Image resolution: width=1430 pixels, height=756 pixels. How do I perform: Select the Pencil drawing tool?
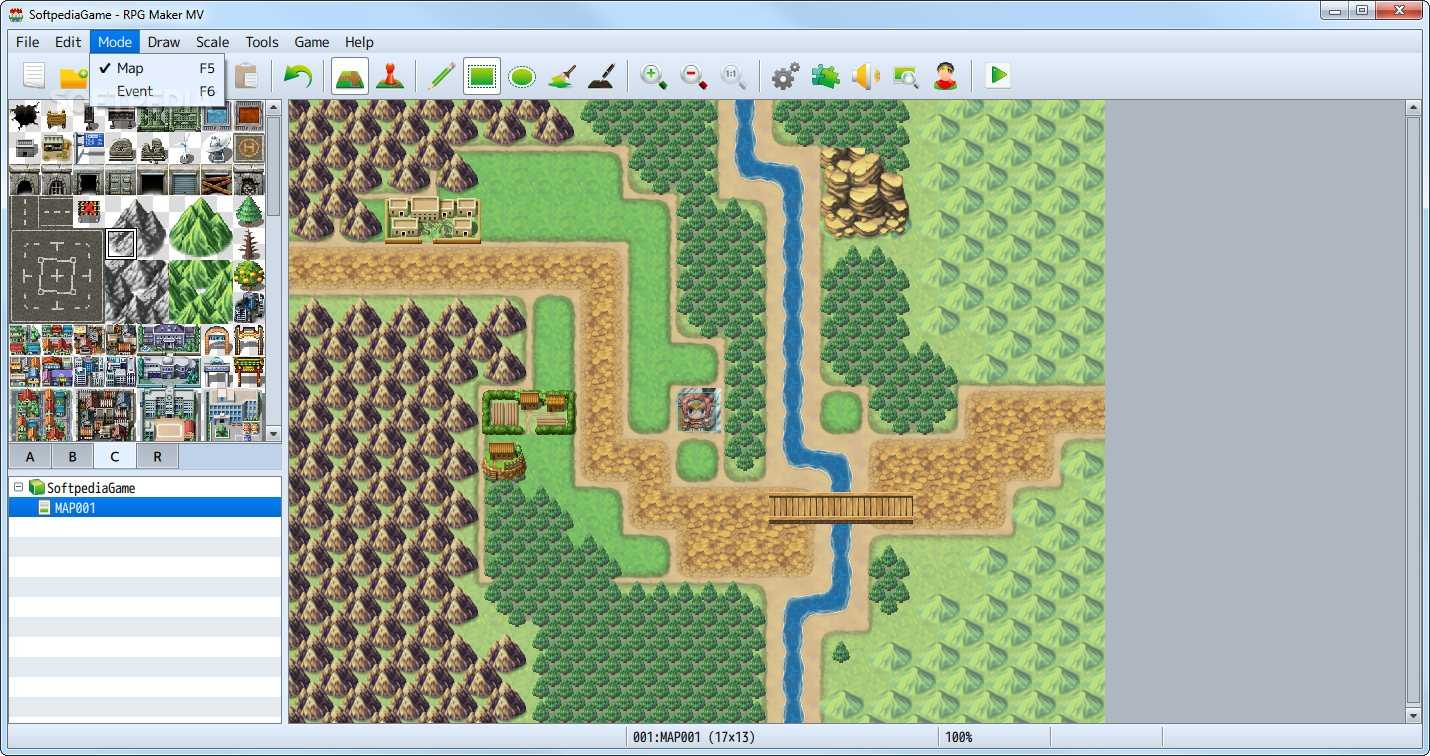pos(441,76)
